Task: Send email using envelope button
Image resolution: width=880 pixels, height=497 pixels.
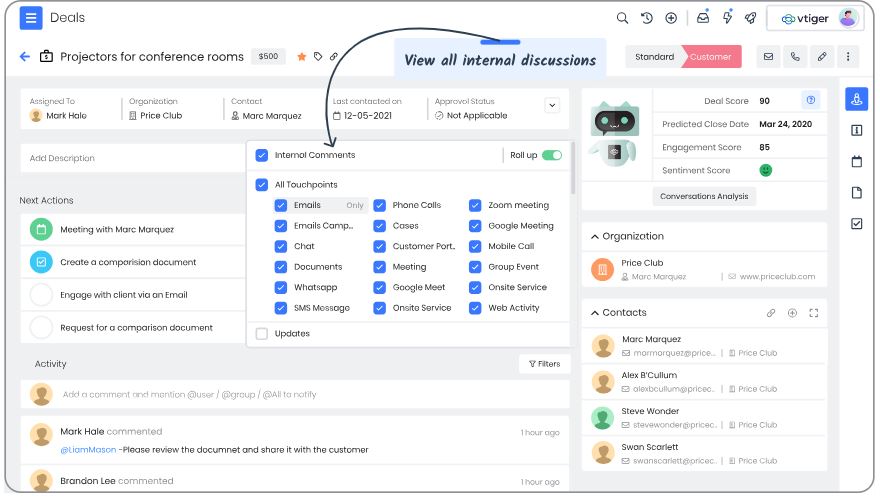Action: click(768, 57)
